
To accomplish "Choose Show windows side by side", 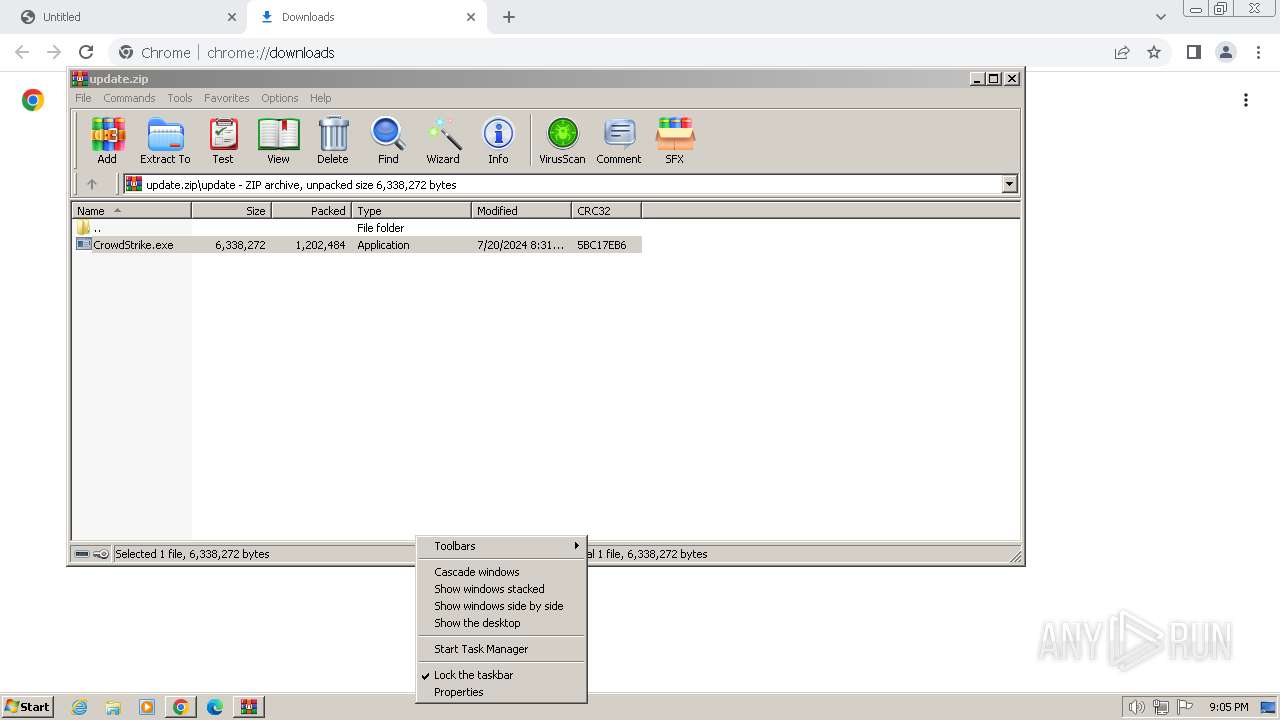I will (501, 606).
